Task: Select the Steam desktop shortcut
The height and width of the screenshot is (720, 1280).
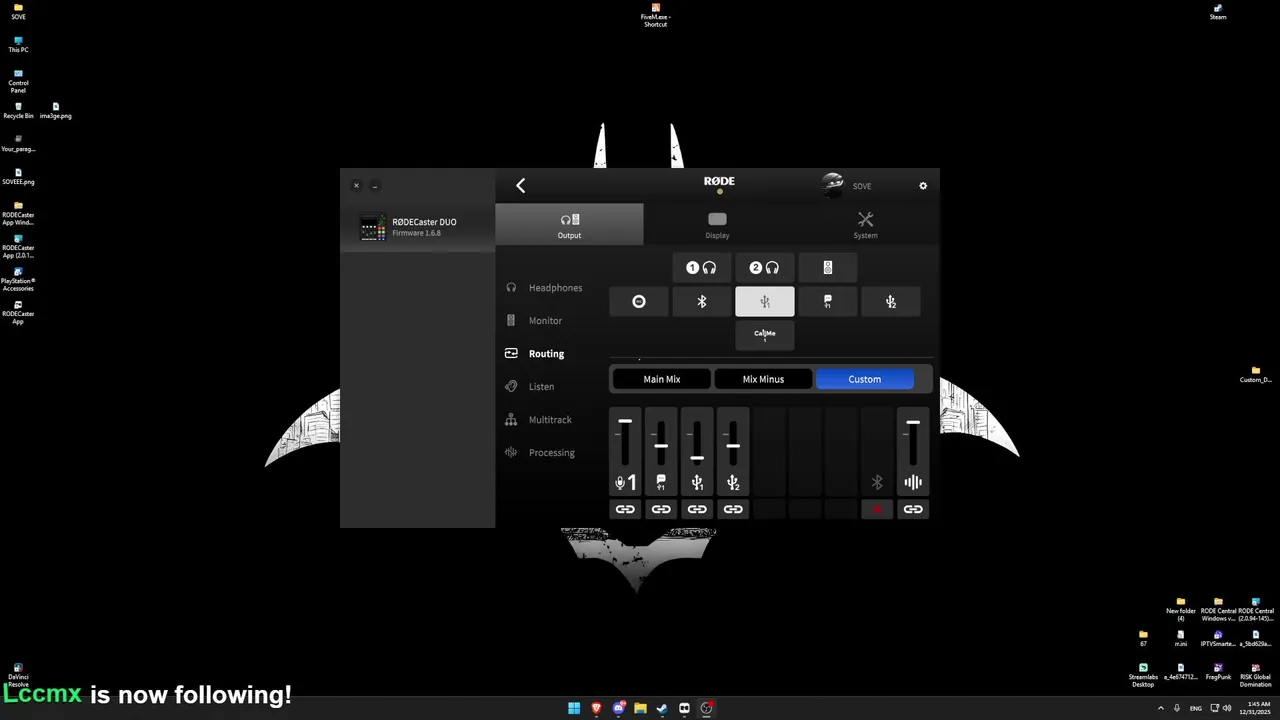Action: [1218, 11]
